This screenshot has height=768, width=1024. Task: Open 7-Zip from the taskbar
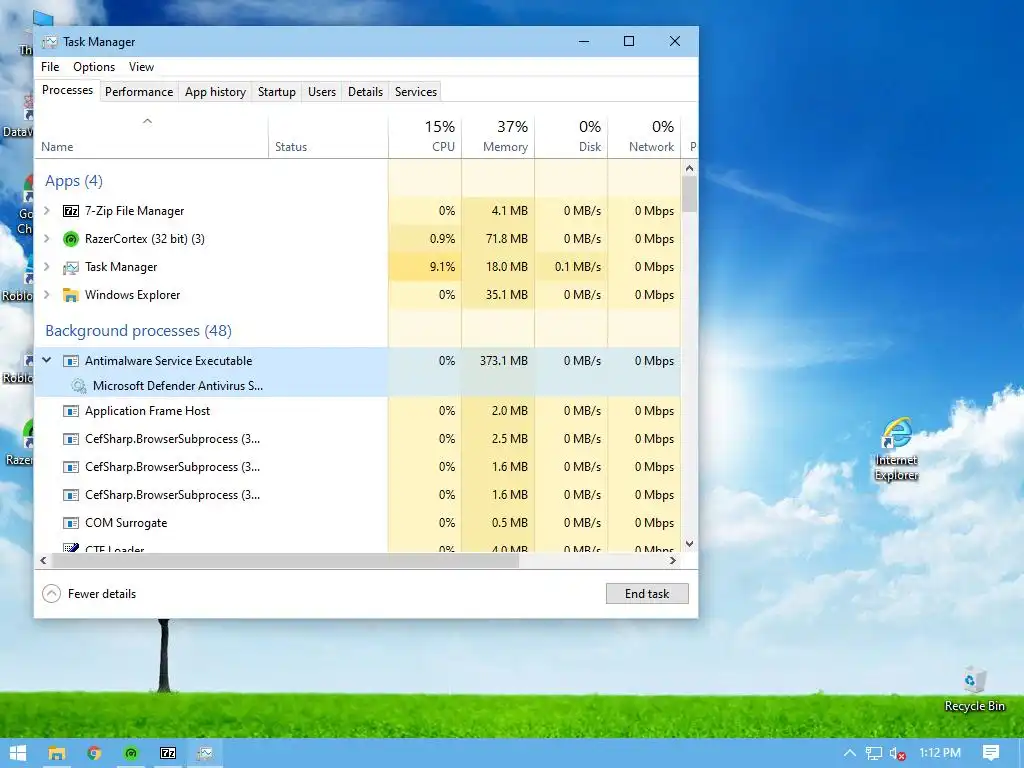[x=168, y=753]
